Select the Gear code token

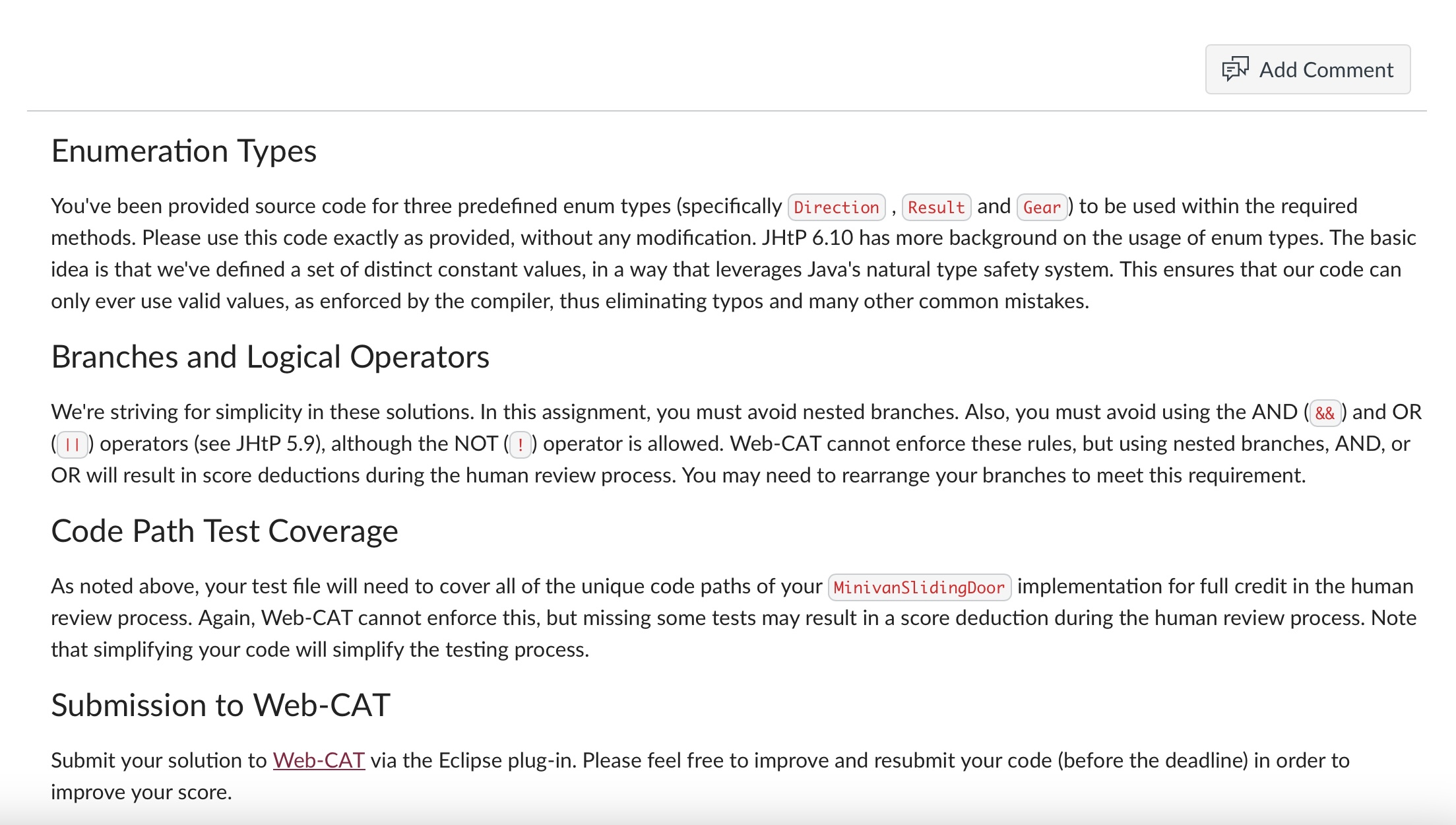1041,207
